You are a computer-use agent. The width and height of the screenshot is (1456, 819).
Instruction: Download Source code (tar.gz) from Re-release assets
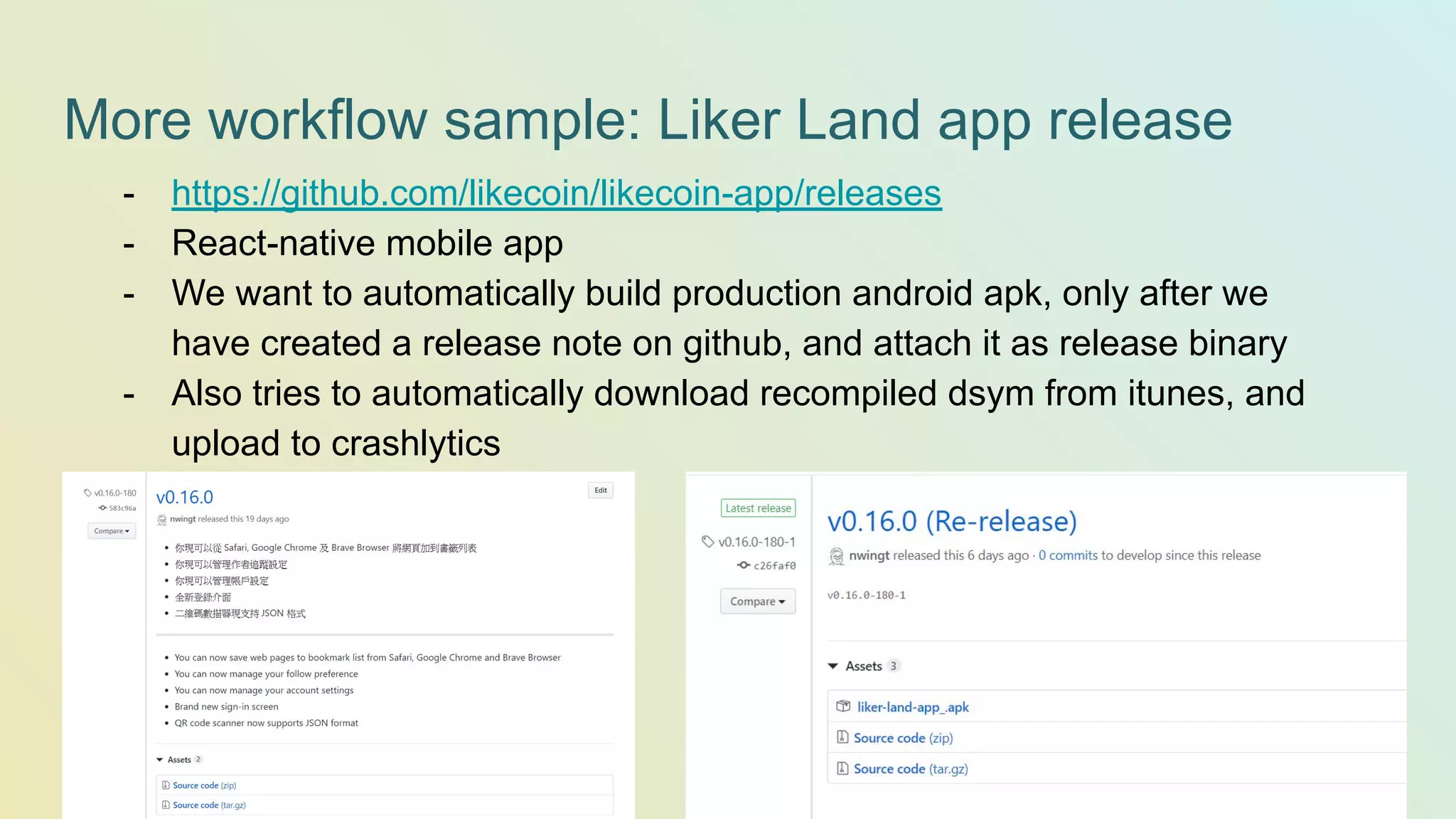[911, 769]
